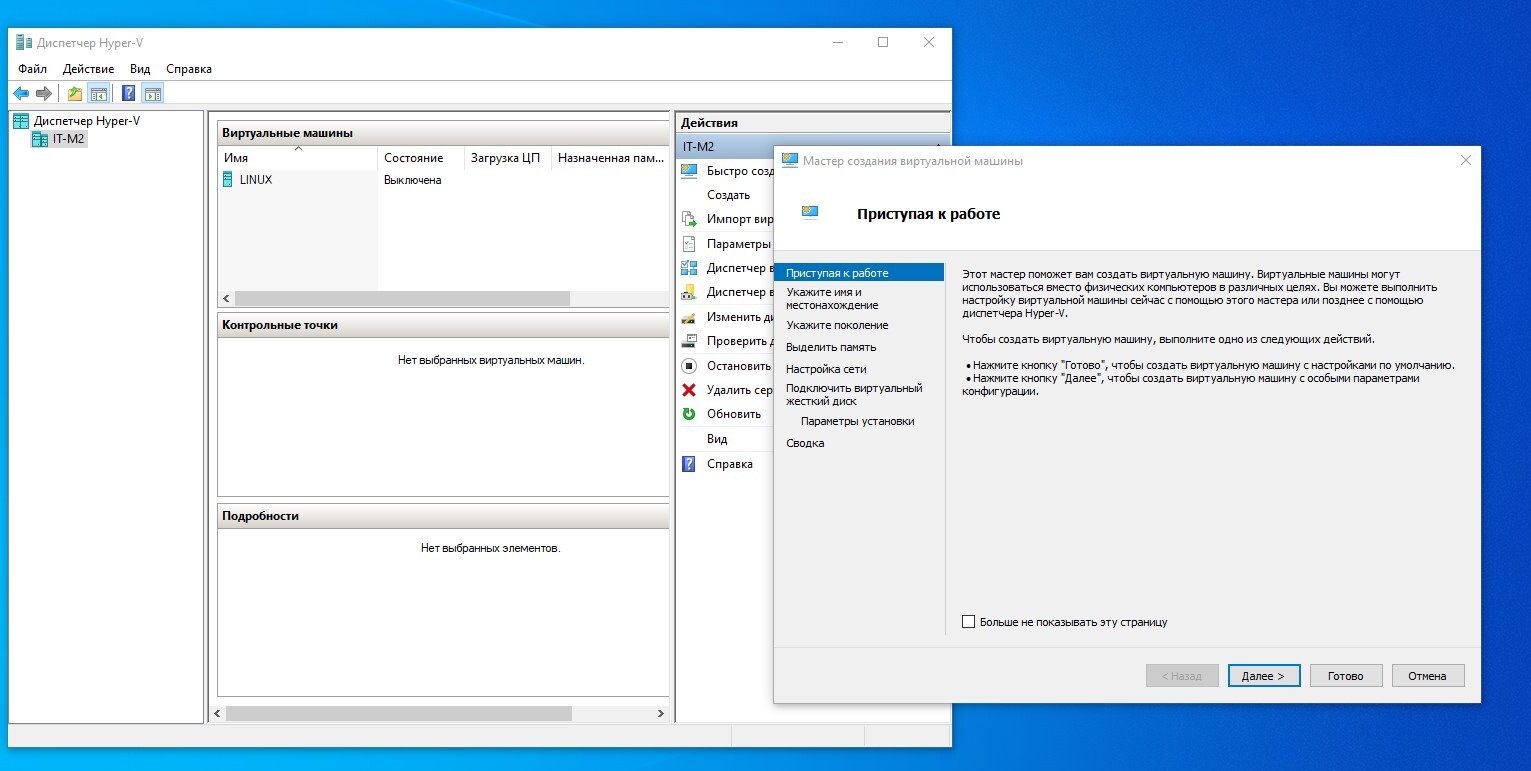Click the Виртуальные машины panel header
The image size is (1531, 771).
click(x=443, y=133)
